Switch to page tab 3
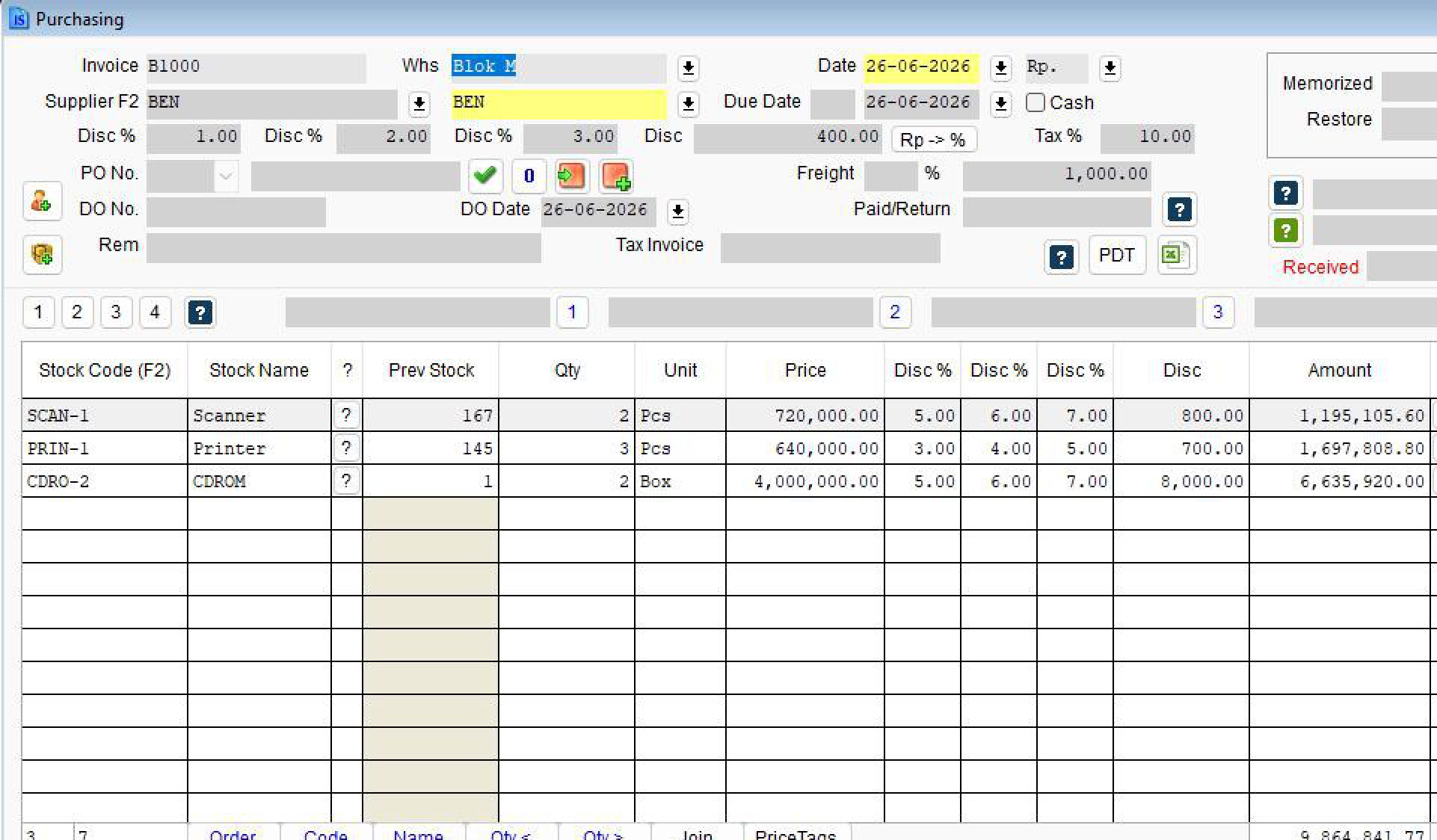This screenshot has width=1437, height=840. (116, 312)
